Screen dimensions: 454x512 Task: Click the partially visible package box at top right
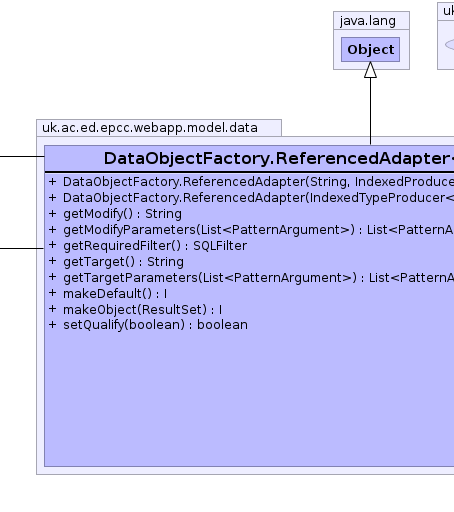[x=446, y=36]
